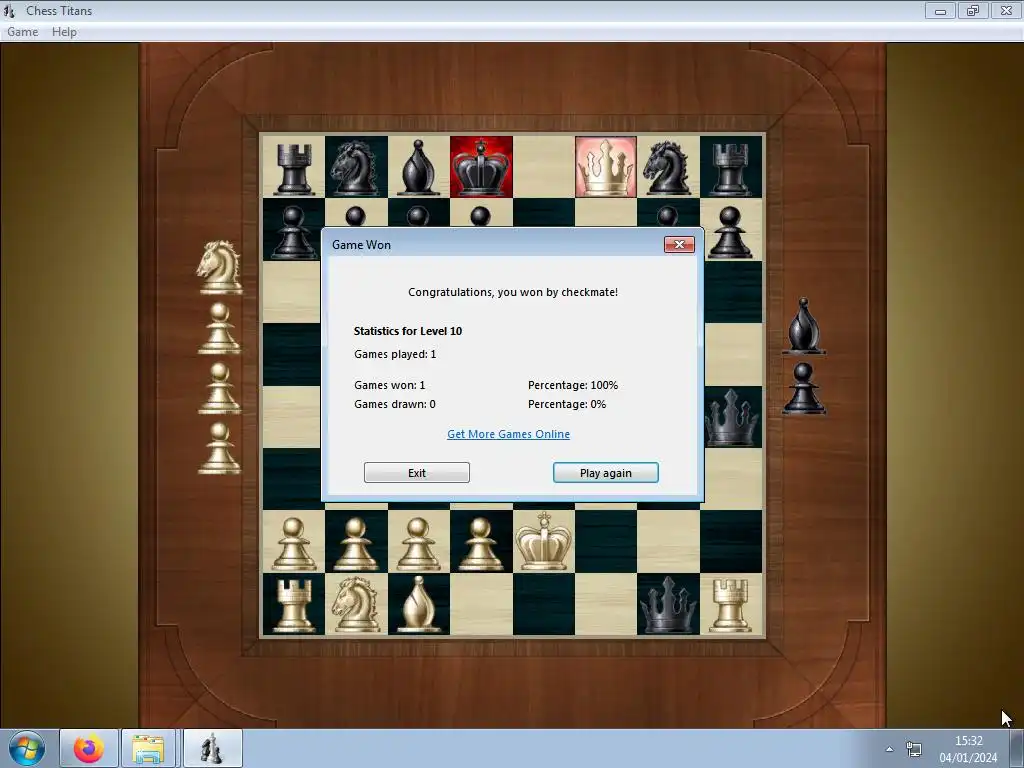Click the Game Won dialog title
The height and width of the screenshot is (768, 1024).
coord(361,245)
